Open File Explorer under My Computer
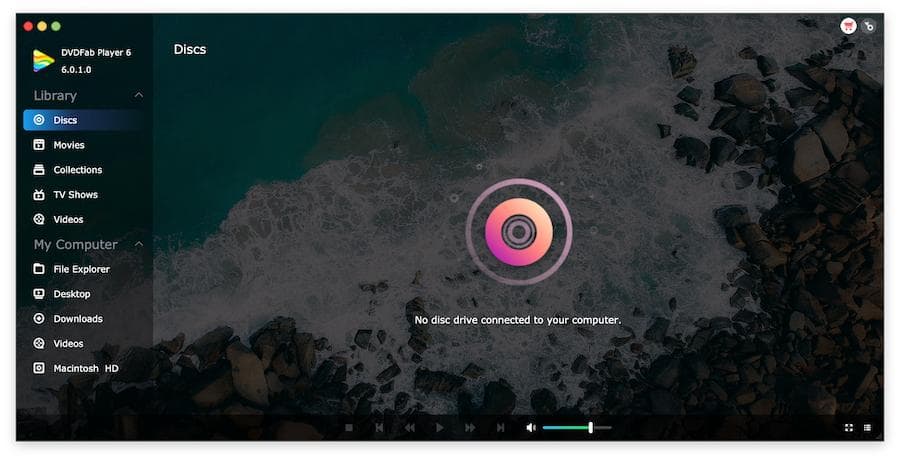This screenshot has width=900, height=460. pos(83,269)
